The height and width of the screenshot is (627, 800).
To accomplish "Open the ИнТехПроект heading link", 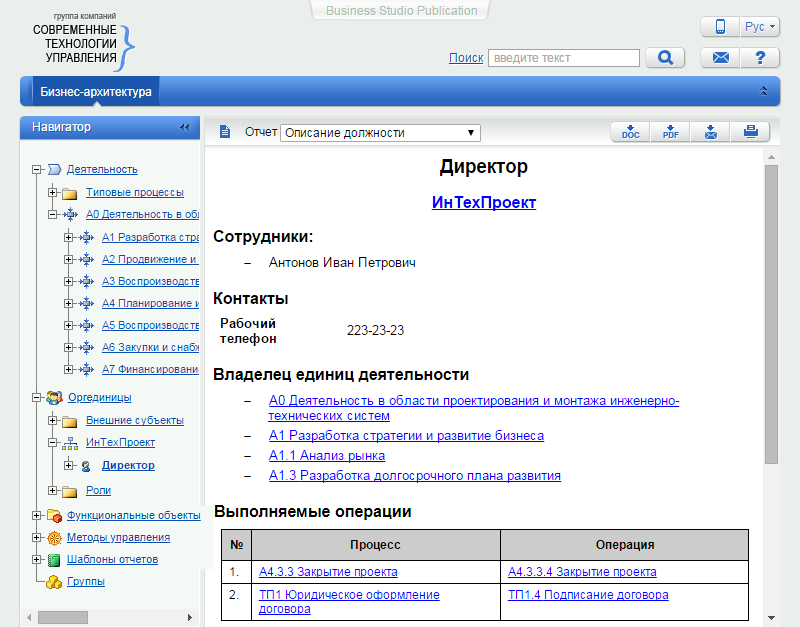I will 484,202.
